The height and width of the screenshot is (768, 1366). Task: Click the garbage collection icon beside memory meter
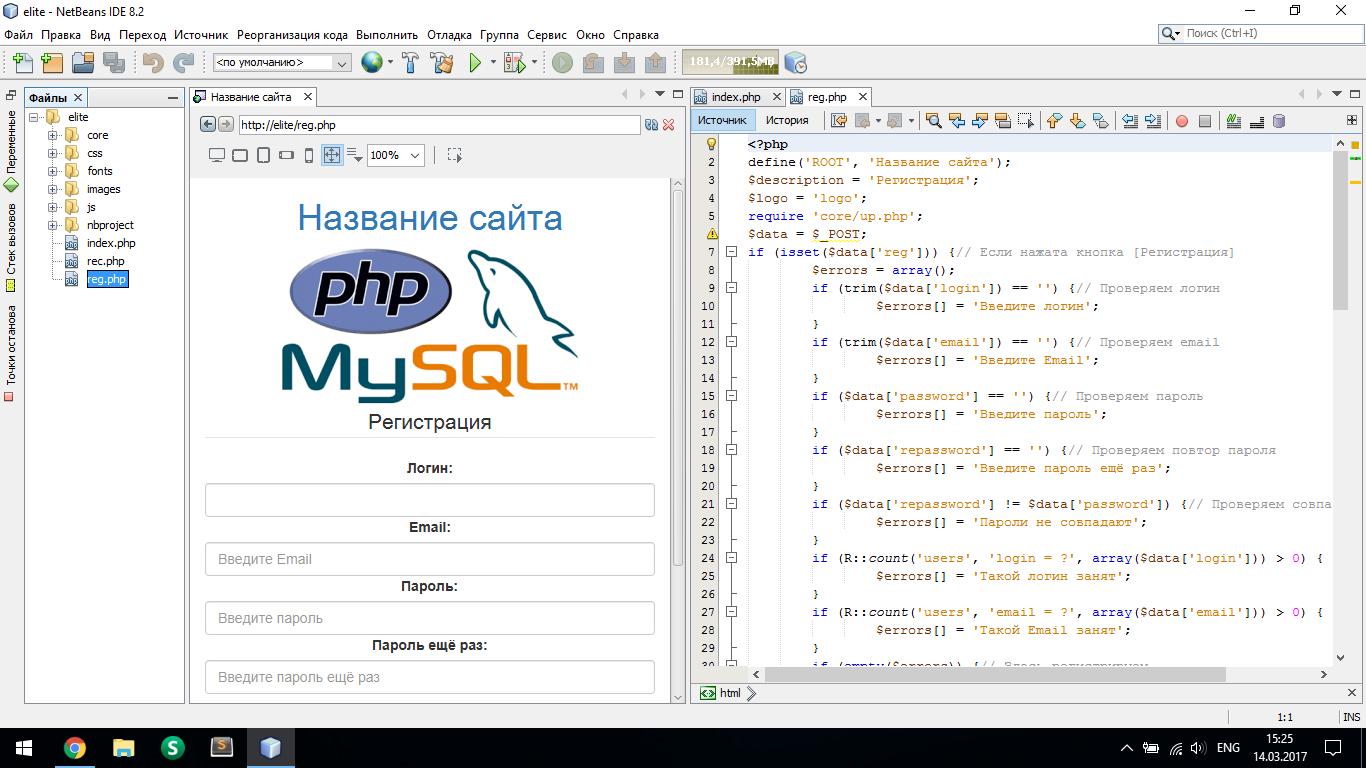pyautogui.click(x=795, y=63)
